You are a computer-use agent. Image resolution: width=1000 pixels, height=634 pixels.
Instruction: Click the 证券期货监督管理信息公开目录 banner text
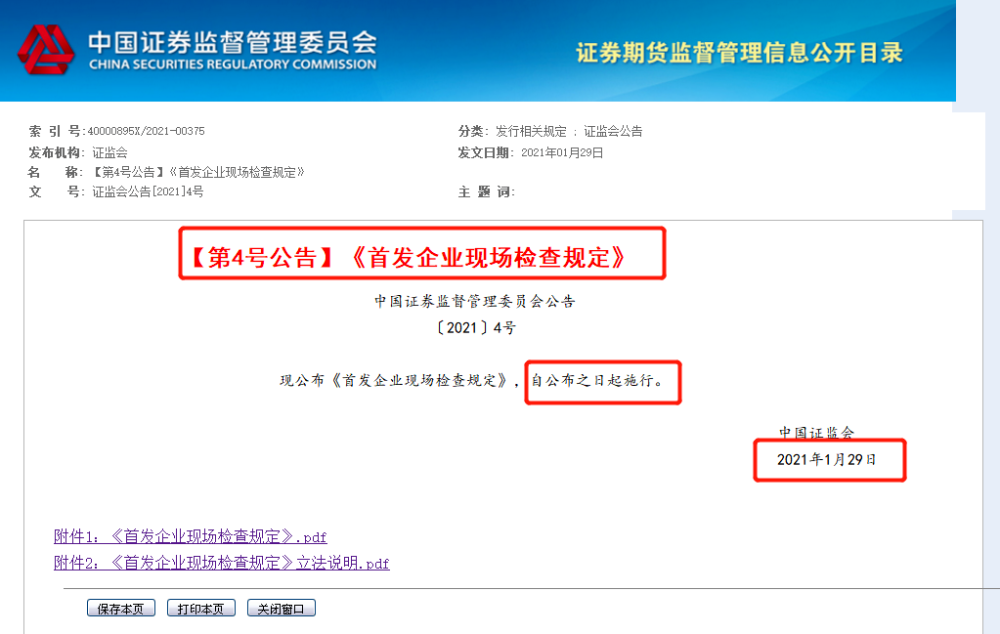click(740, 52)
